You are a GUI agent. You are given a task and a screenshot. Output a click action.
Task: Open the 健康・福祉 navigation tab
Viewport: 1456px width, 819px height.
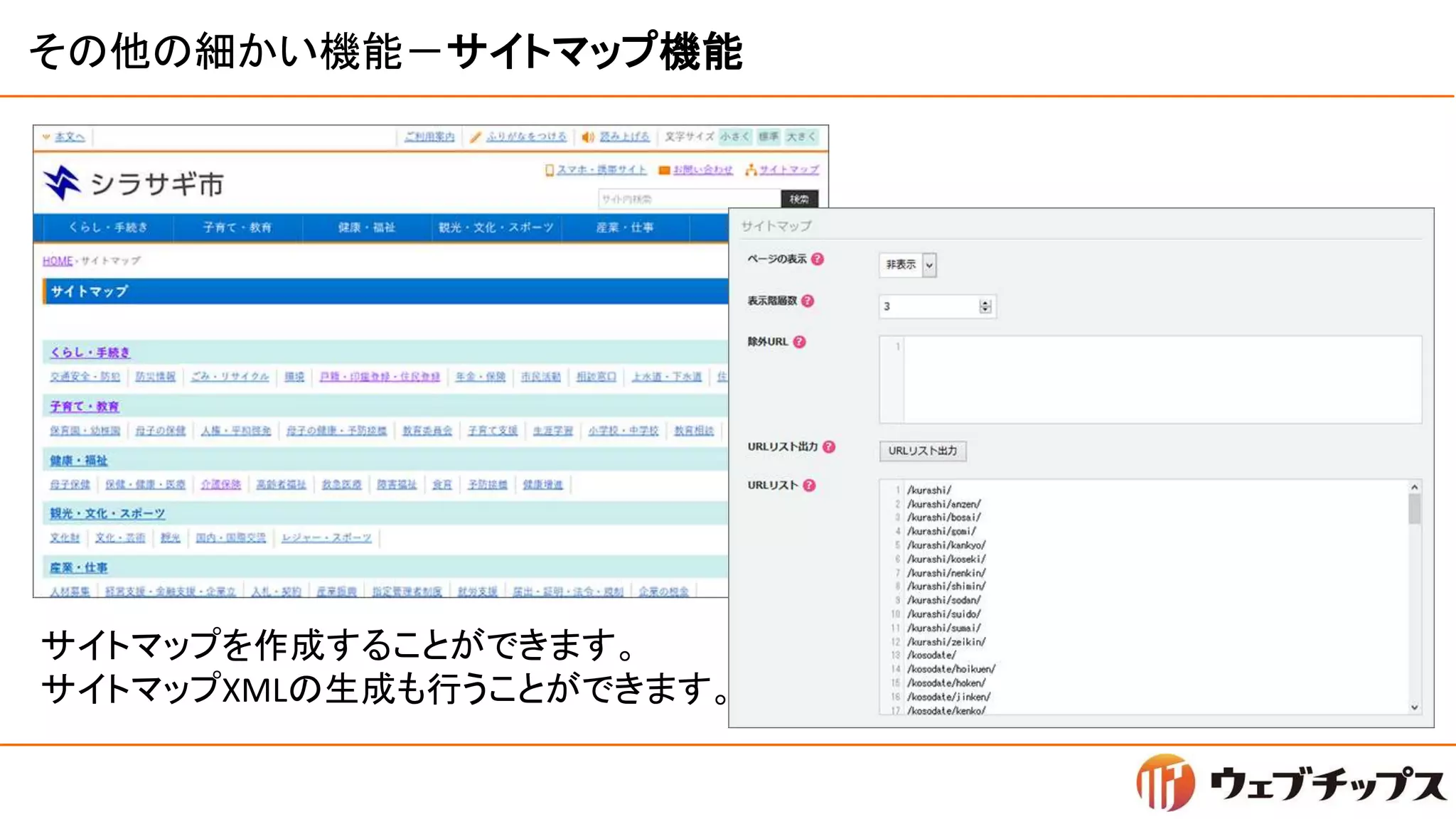coord(366,227)
